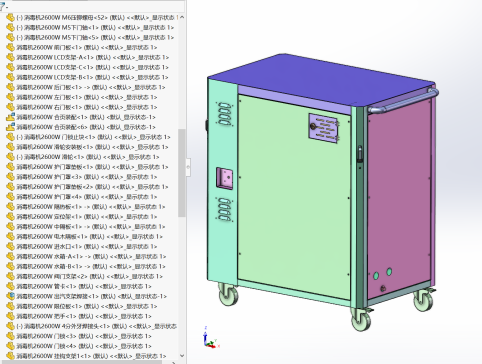
Task: Click the part icon beside 门锁止块<1>
Action: [10, 137]
